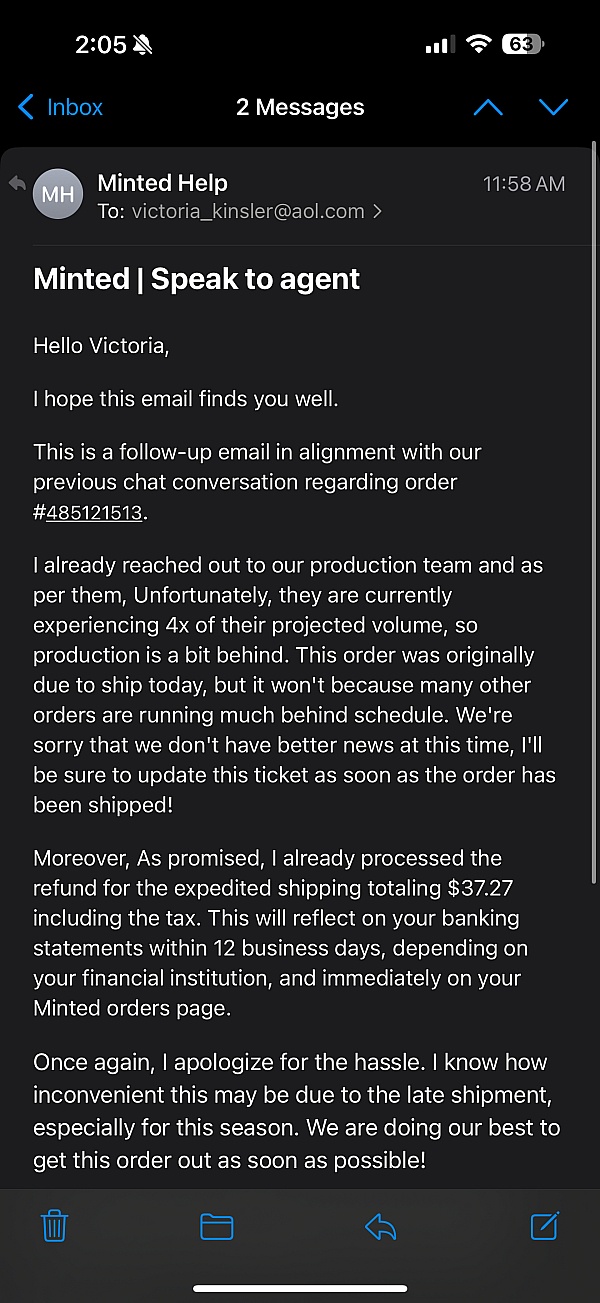
Task: Tap the small replied-arrow indicator beside avatar
Action: (x=17, y=183)
